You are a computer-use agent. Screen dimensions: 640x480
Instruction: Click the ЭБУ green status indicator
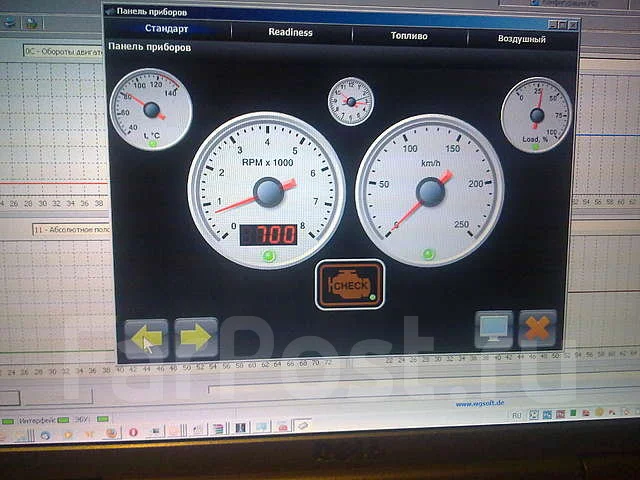coord(102,419)
